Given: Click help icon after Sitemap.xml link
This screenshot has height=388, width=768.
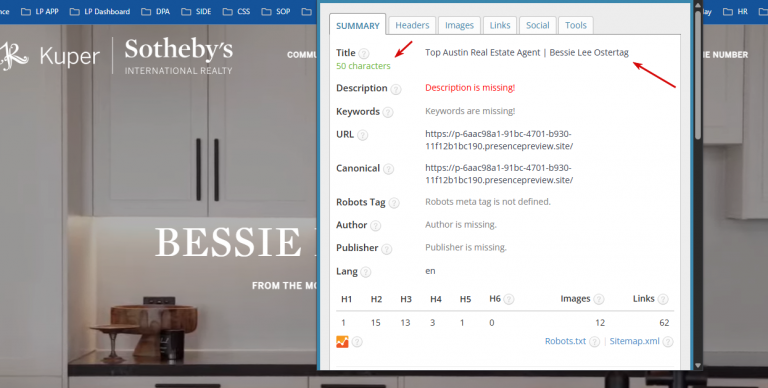Looking at the screenshot, I should tap(668, 342).
